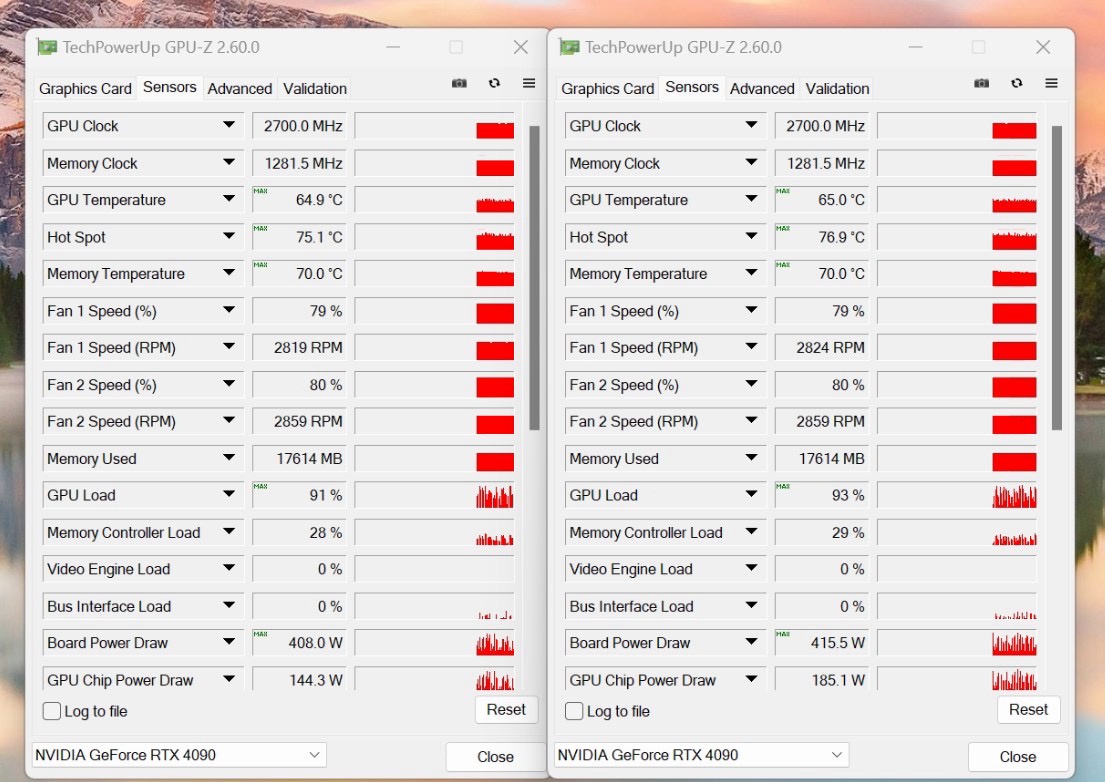Click the vertical scrollbar in the left sensor list

[534, 278]
